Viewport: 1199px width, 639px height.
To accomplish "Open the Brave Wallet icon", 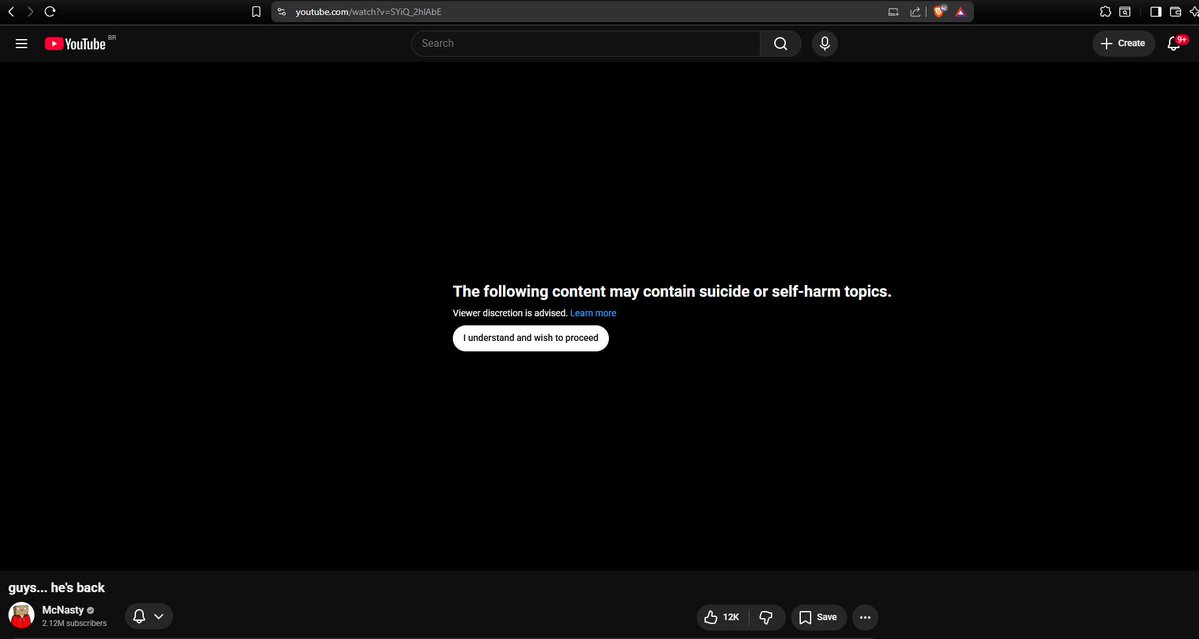I will pos(1176,11).
